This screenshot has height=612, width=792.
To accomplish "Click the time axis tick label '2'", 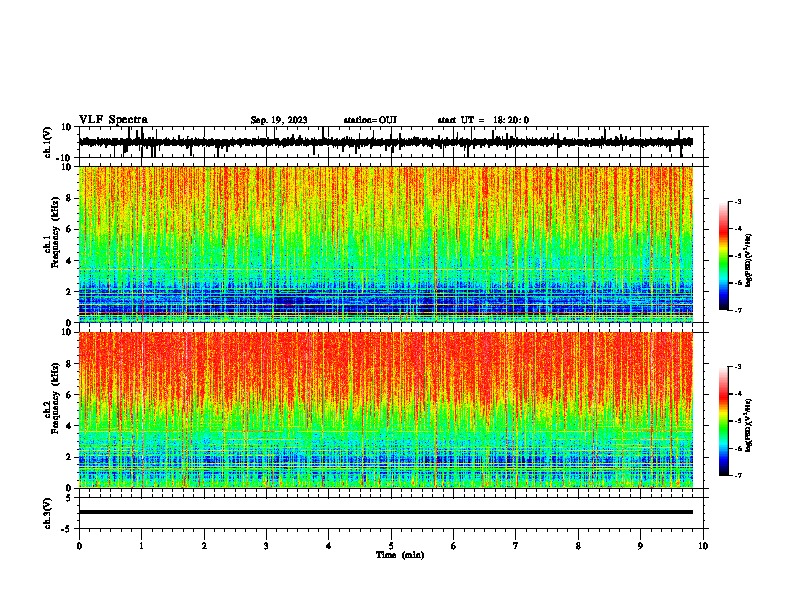I will 204,546.
